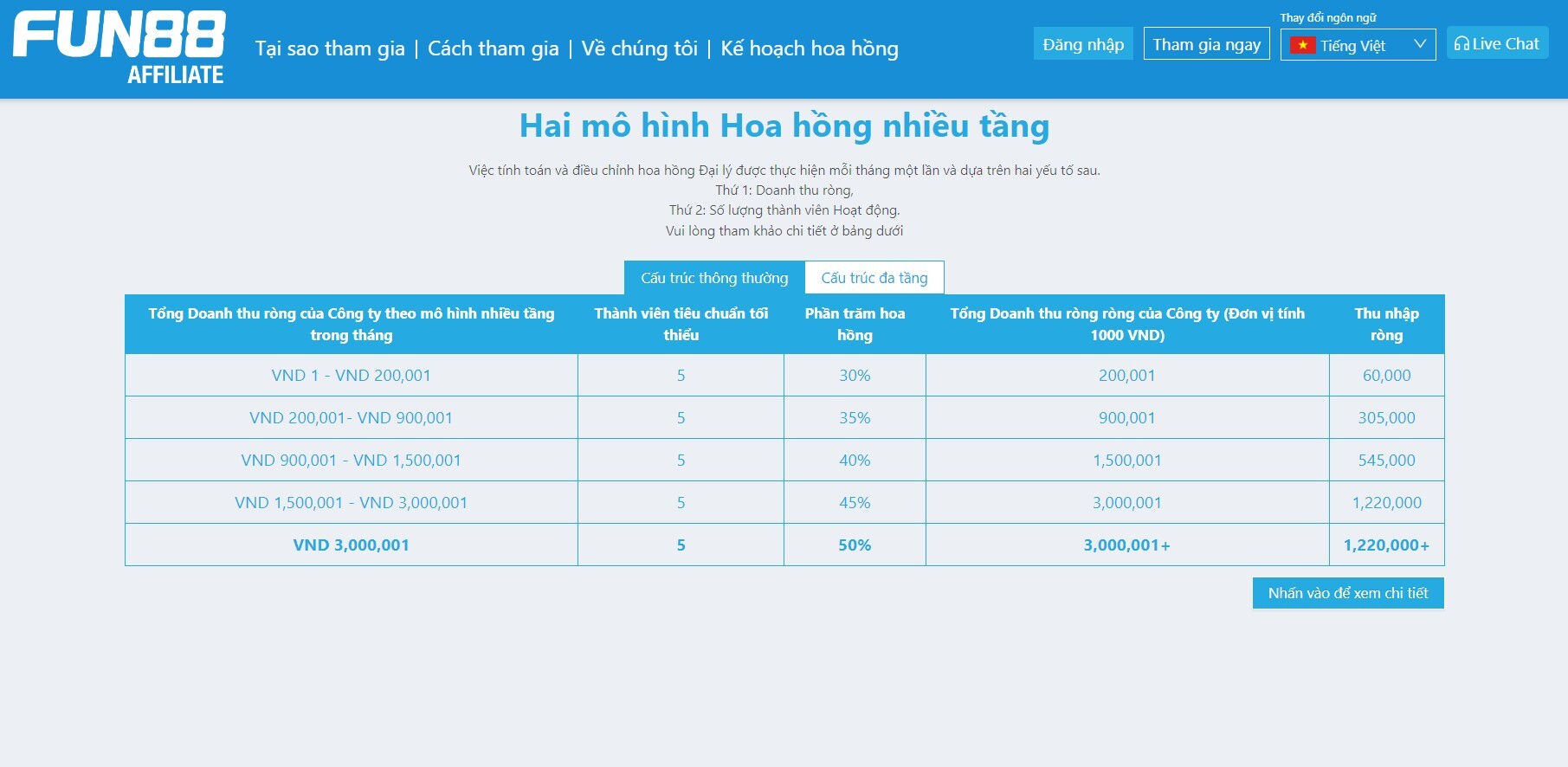
Task: Click the 'Thứ 1: Doanh thu ròng,' line
Action: pyautogui.click(x=784, y=190)
